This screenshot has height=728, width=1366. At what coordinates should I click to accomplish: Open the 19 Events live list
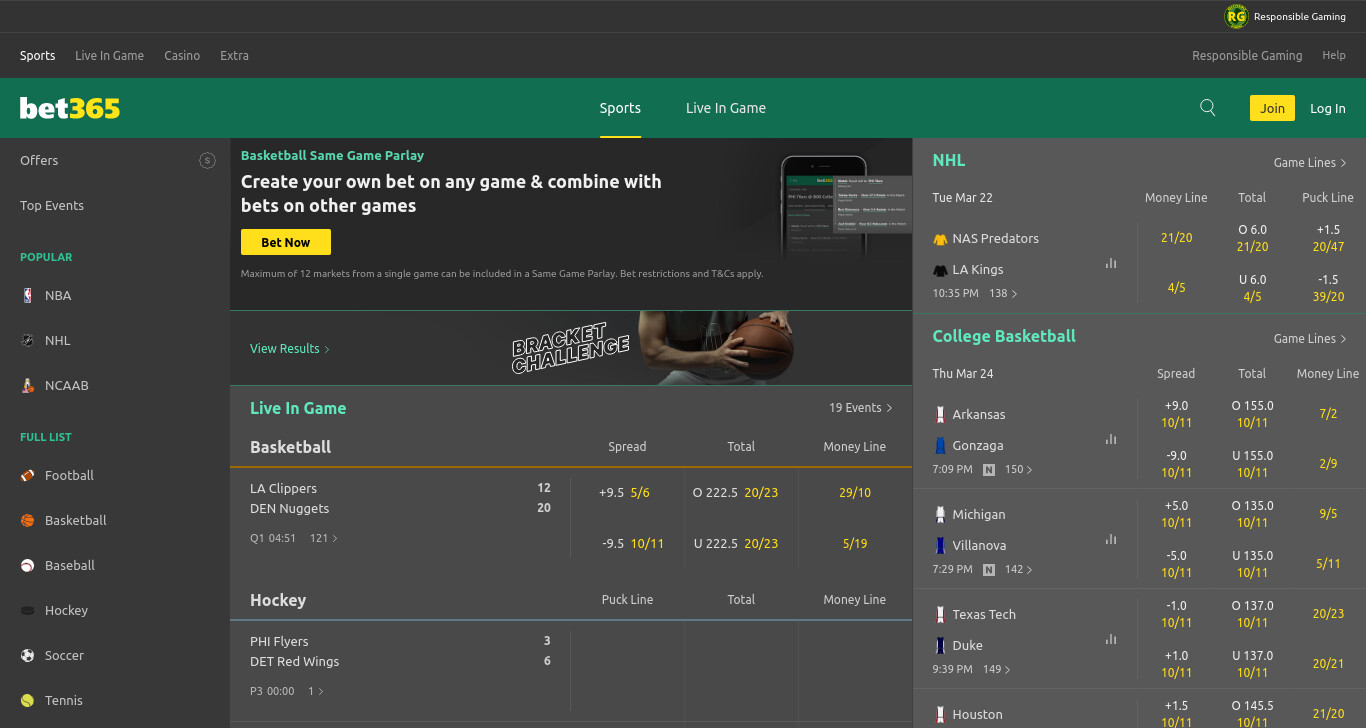(861, 408)
